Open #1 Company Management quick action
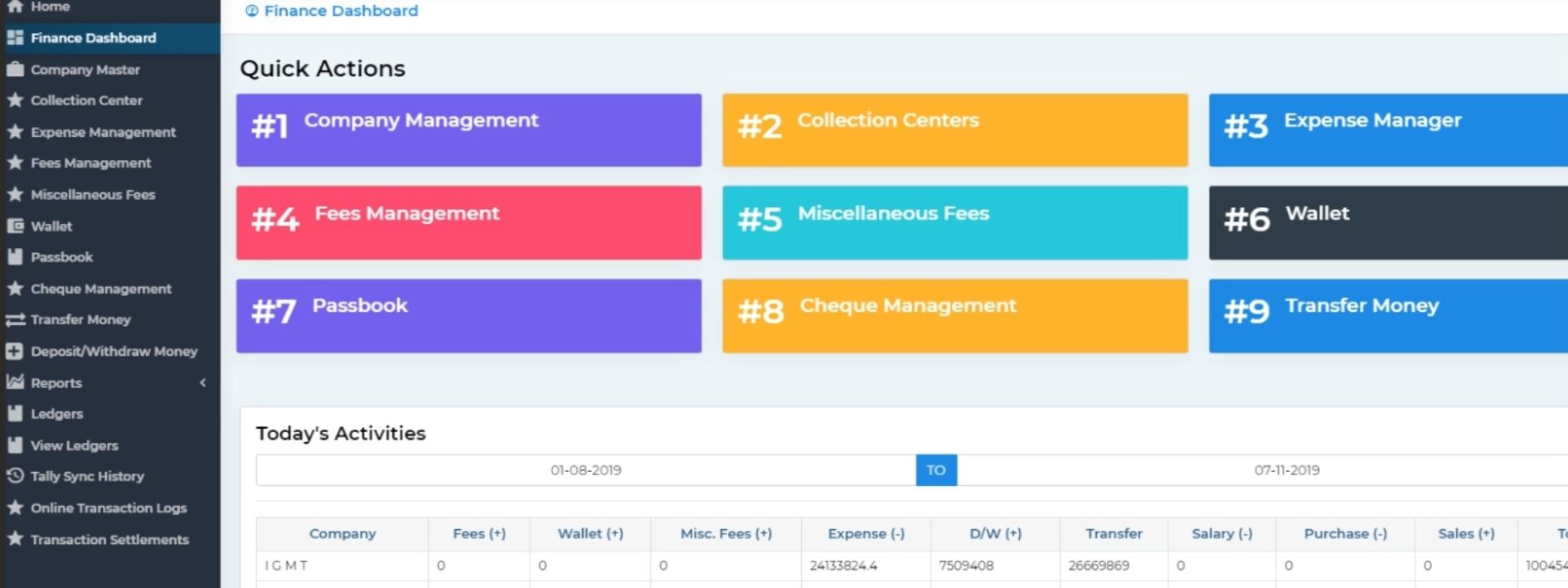This screenshot has width=1568, height=588. click(468, 130)
